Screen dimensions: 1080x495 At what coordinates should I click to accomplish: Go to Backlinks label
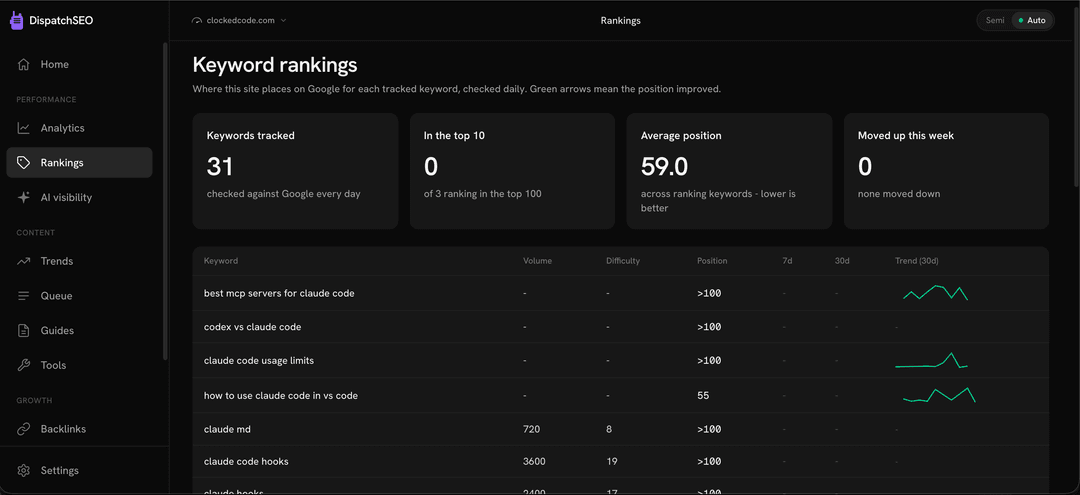[63, 429]
